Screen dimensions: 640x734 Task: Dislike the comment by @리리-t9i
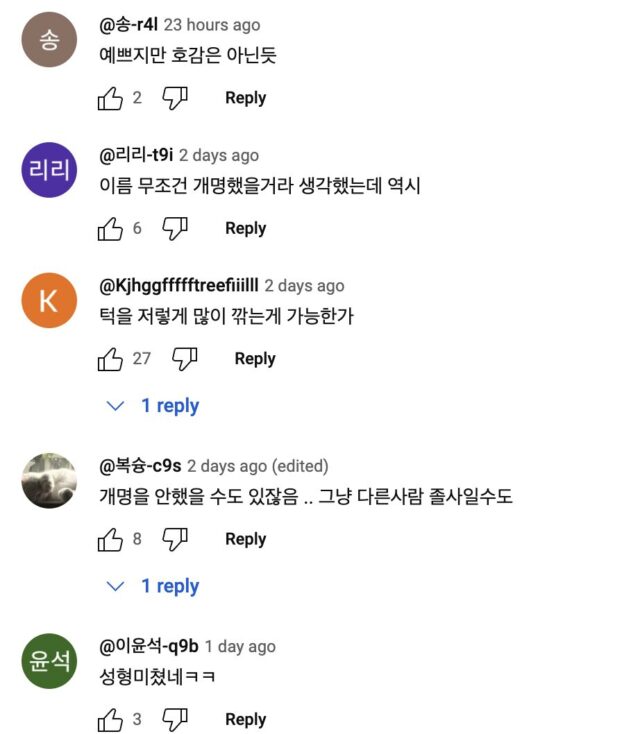pyautogui.click(x=175, y=229)
